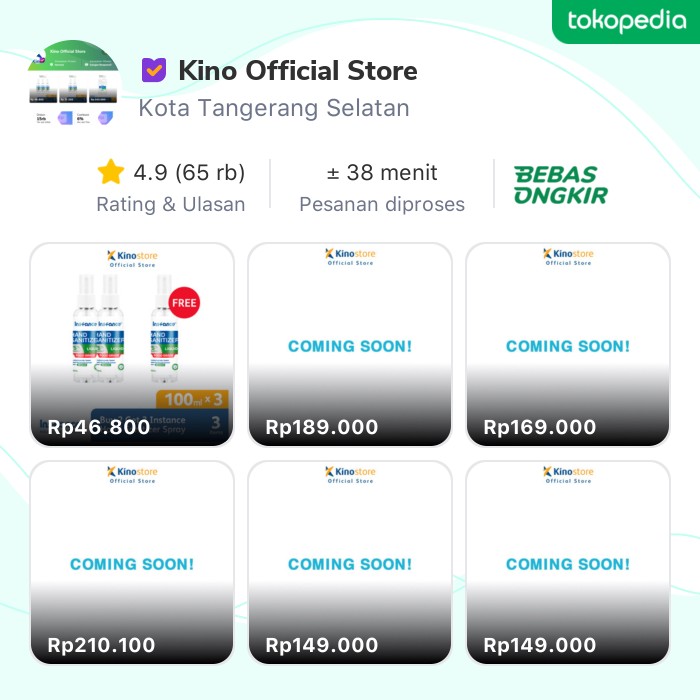Viewport: 700px width, 700px height.
Task: Click the Rating & Ulasan label
Action: coord(170,204)
